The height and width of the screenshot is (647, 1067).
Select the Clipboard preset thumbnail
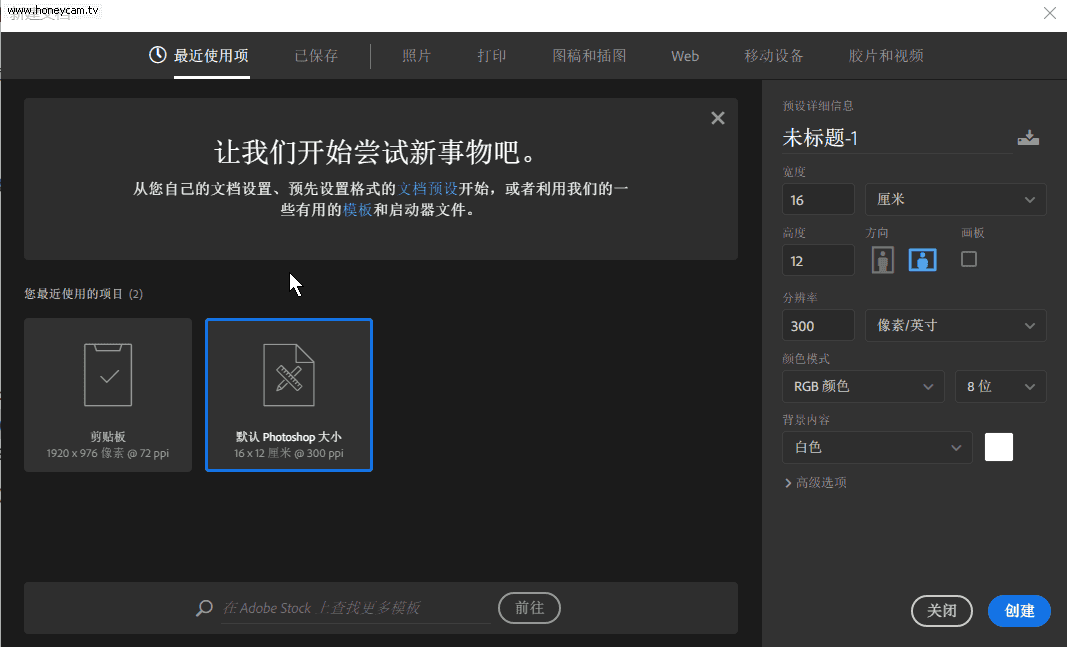(x=108, y=394)
